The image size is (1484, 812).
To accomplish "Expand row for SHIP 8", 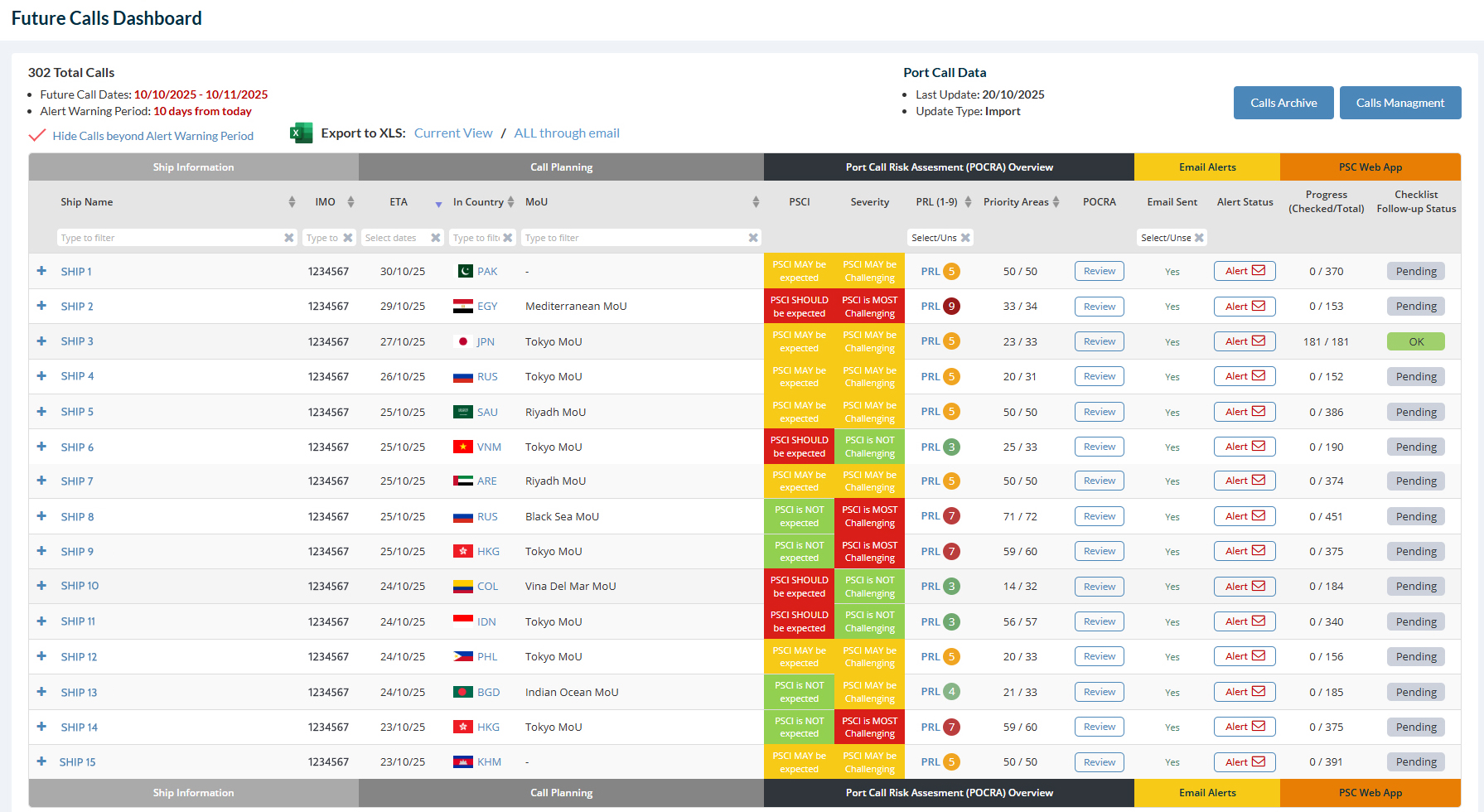I will click(x=41, y=516).
